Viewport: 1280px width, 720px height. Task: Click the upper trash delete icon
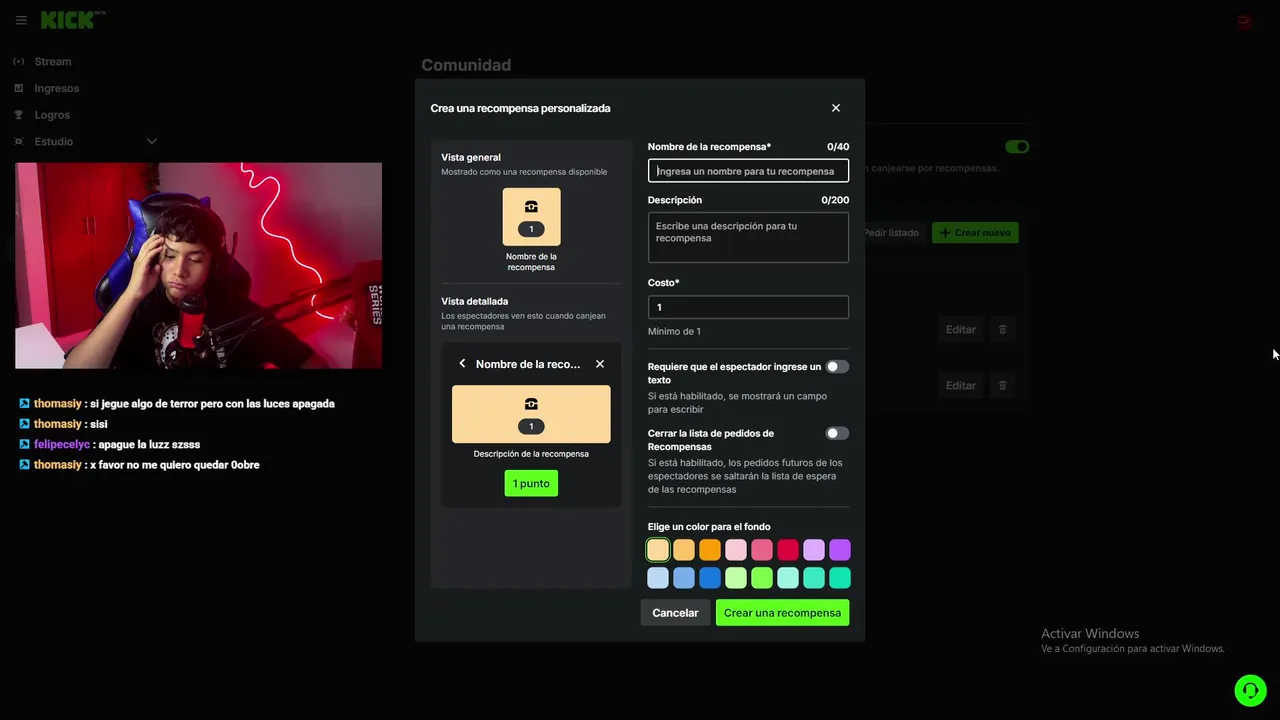click(1003, 330)
